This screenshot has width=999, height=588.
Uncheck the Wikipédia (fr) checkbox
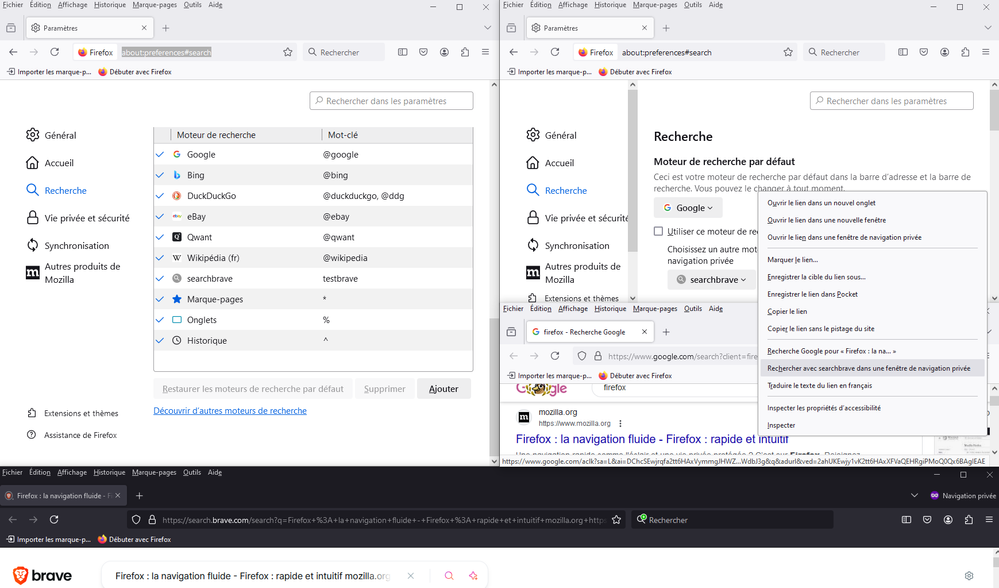[160, 258]
